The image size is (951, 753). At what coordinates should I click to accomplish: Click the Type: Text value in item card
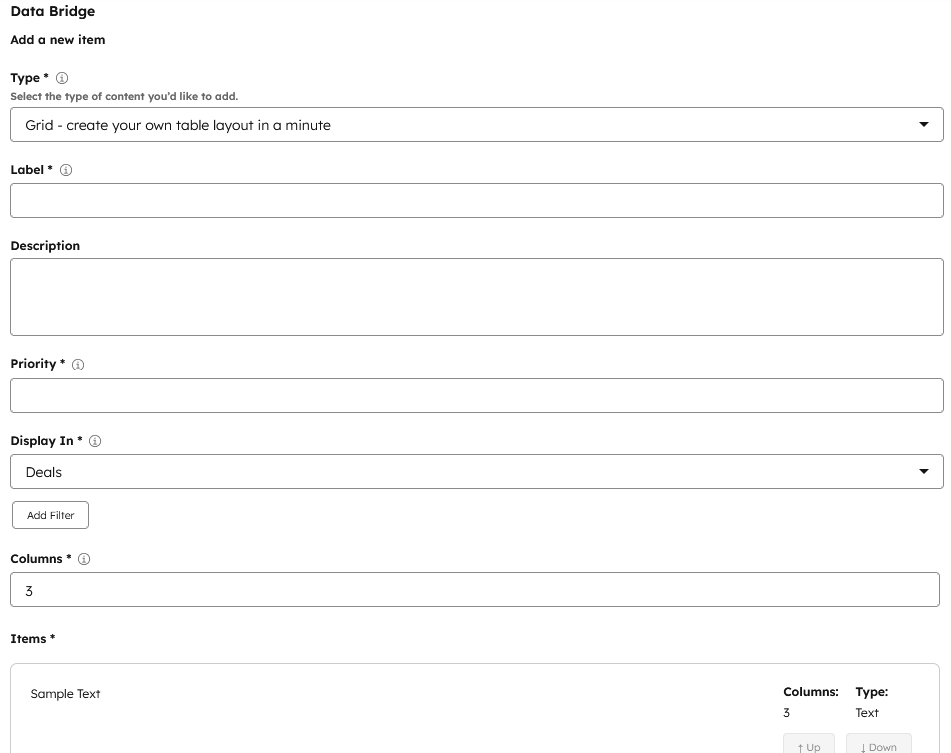pos(867,713)
